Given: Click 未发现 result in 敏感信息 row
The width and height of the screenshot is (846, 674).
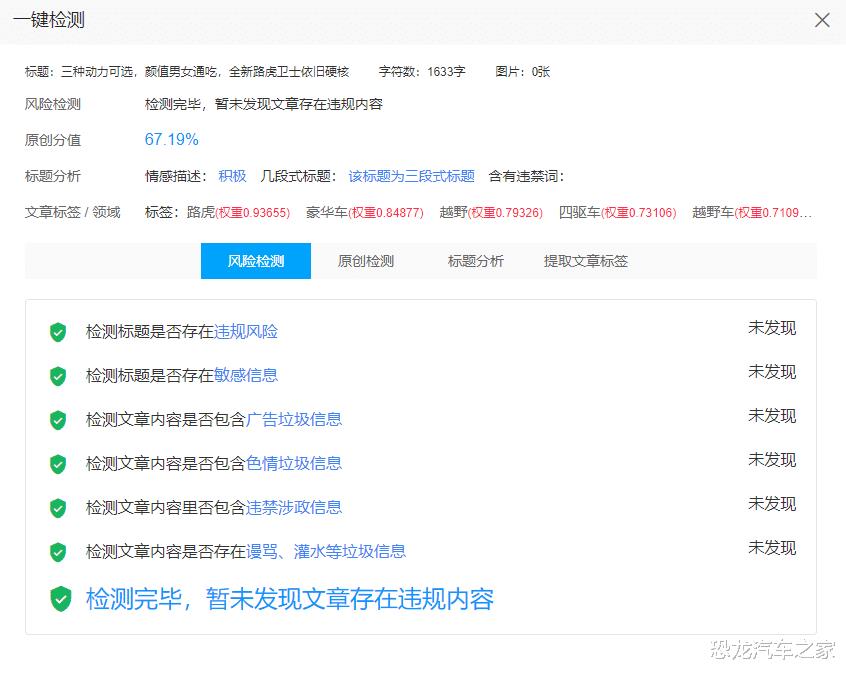Looking at the screenshot, I should coord(772,372).
